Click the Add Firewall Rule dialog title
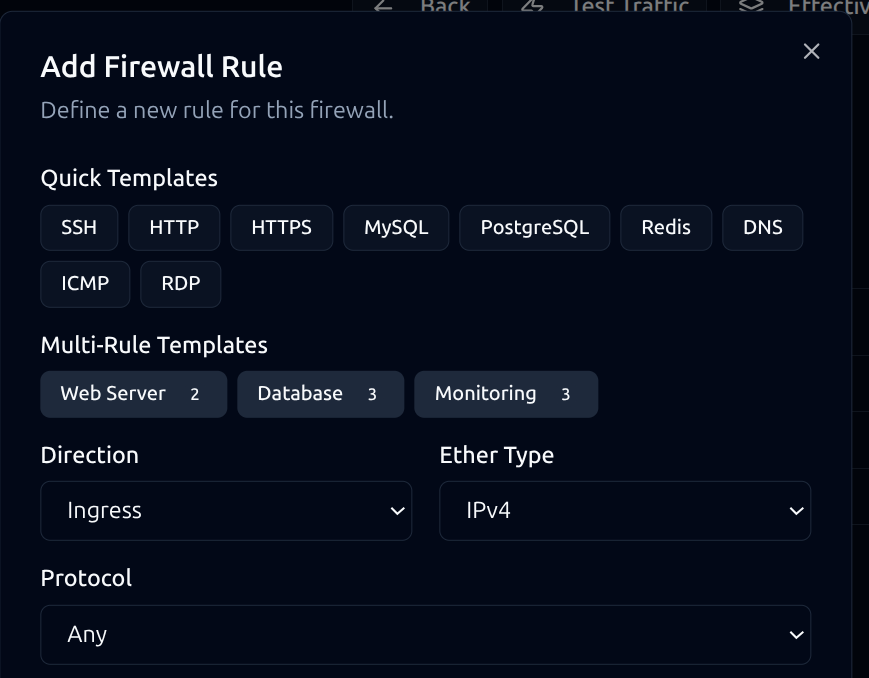The width and height of the screenshot is (869, 678). pos(162,66)
